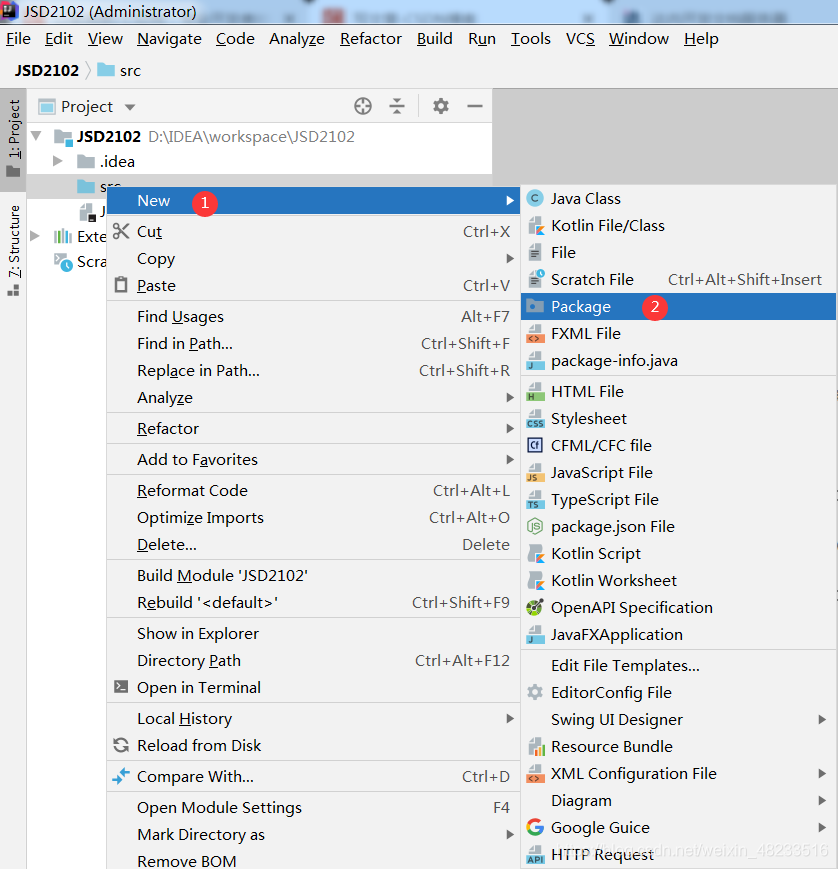Choose Add to Favorites

[x=313, y=459]
